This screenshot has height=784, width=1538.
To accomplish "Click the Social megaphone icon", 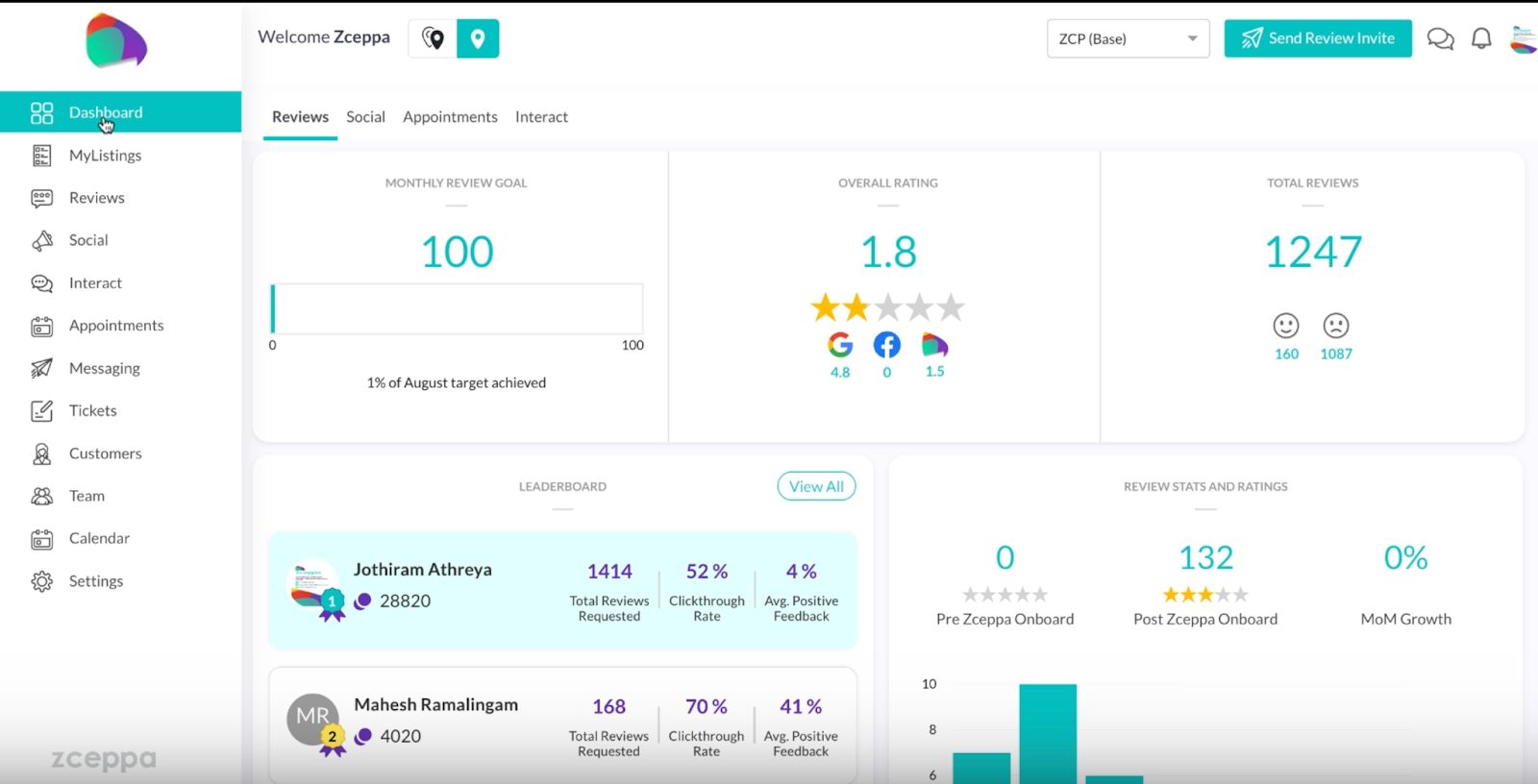I will tap(41, 241).
